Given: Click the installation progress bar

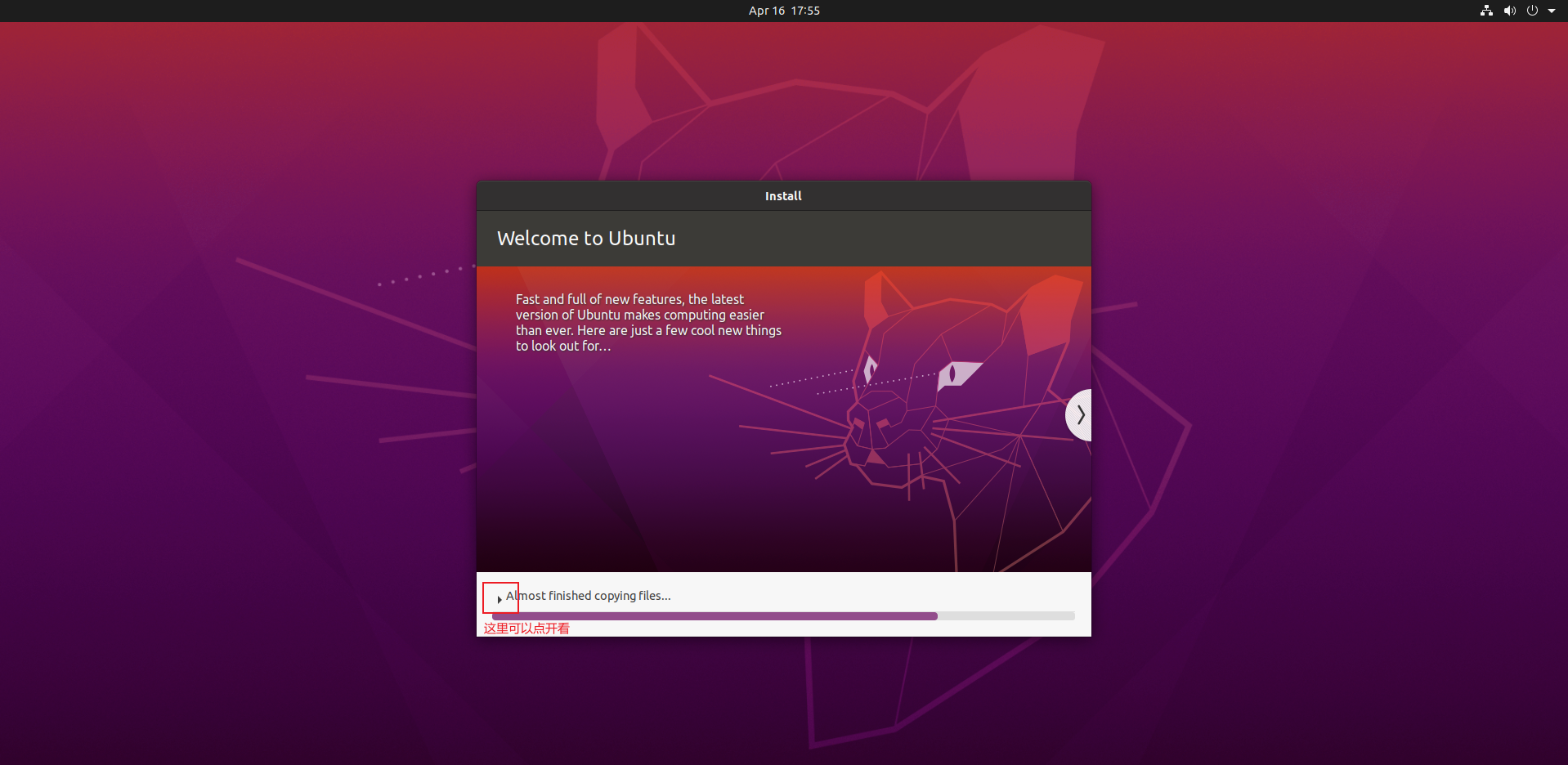Looking at the screenshot, I should click(783, 616).
